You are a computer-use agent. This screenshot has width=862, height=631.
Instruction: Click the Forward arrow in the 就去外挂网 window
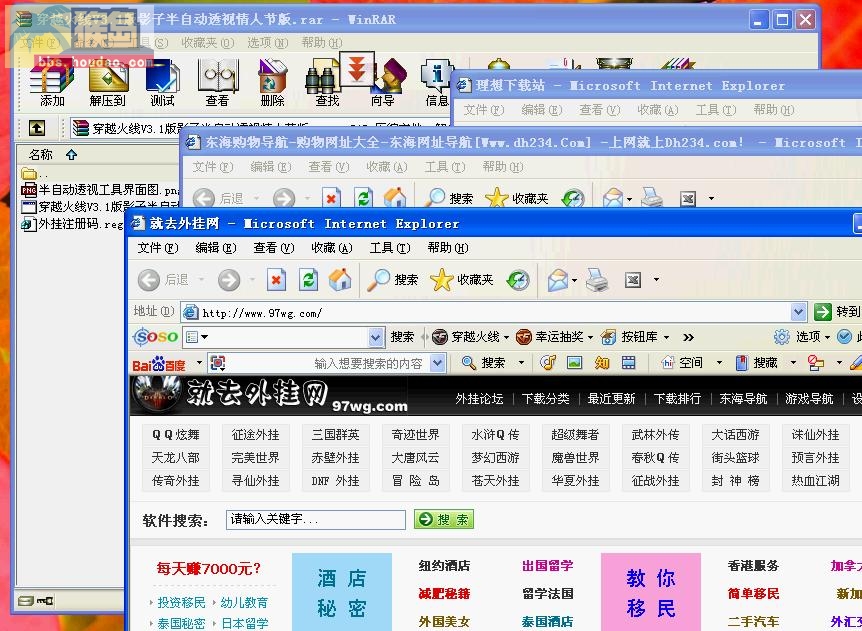[229, 280]
